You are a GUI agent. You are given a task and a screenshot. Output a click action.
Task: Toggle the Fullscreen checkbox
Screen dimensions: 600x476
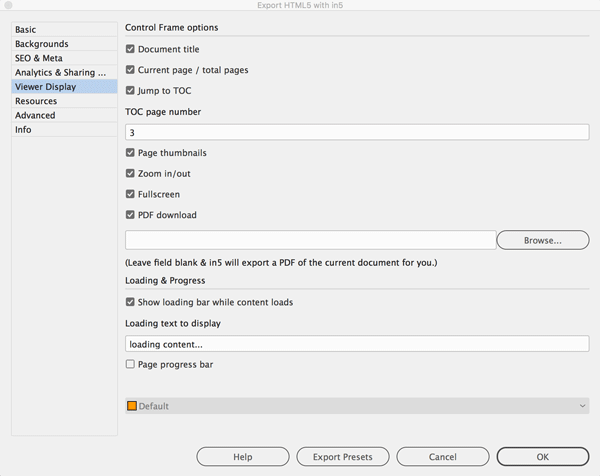130,194
